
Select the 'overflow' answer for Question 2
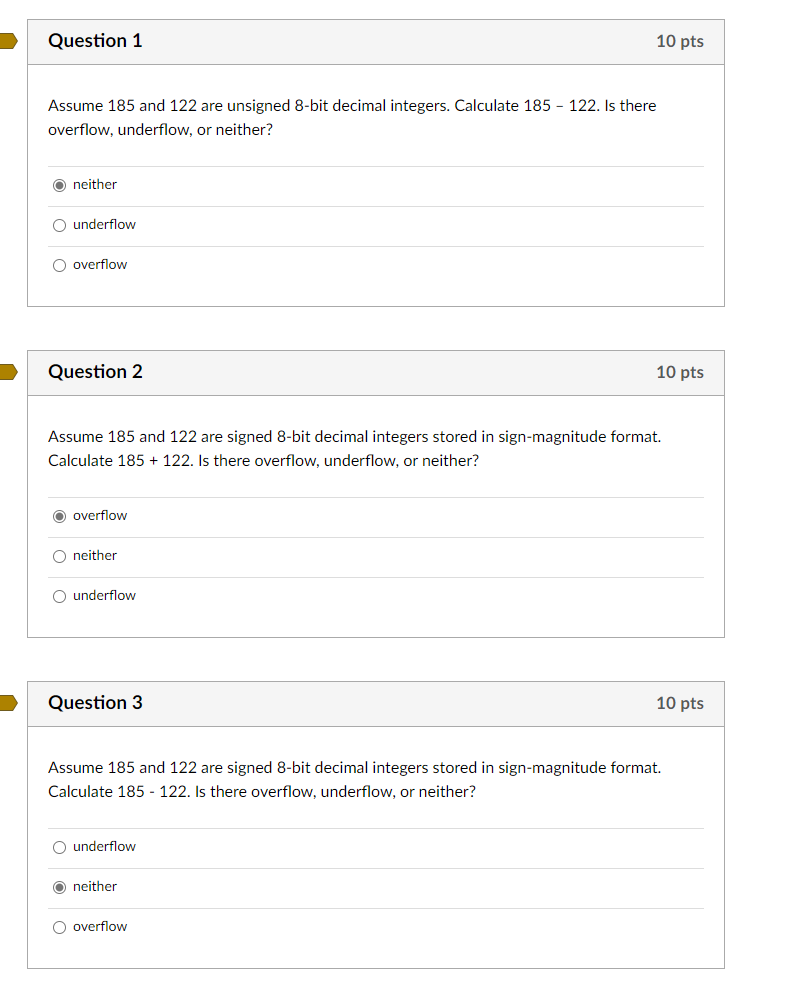coord(59,516)
